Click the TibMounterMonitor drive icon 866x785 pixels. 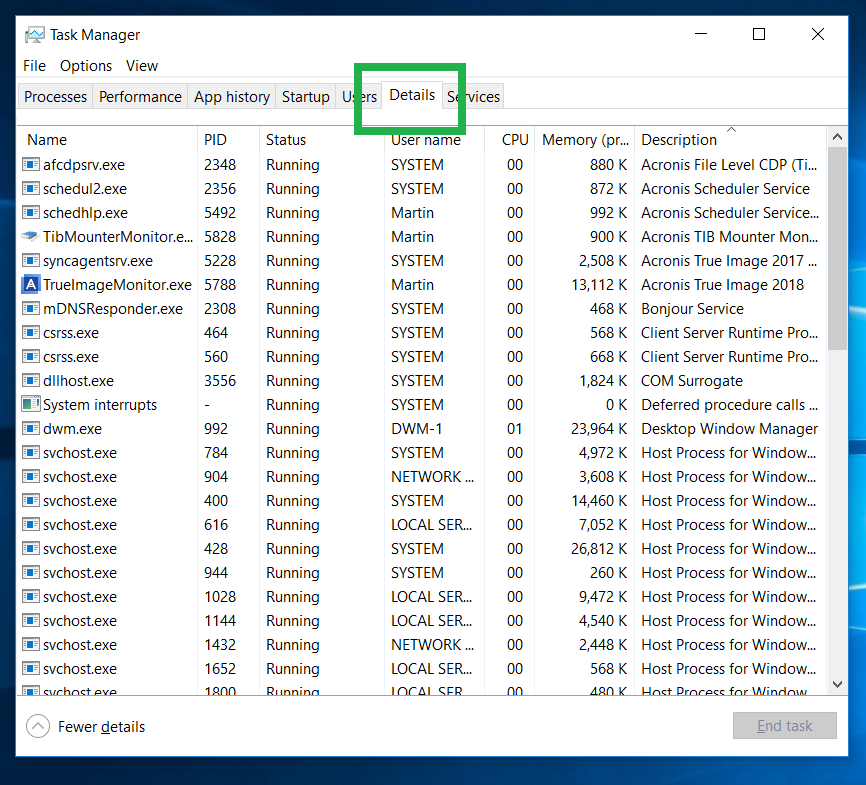click(30, 236)
